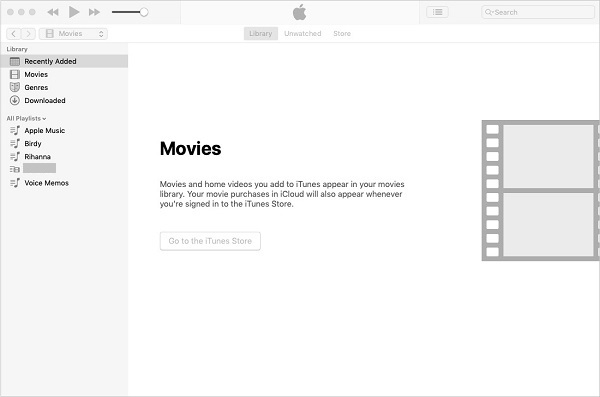
Task: Select the Library tab
Action: point(261,34)
